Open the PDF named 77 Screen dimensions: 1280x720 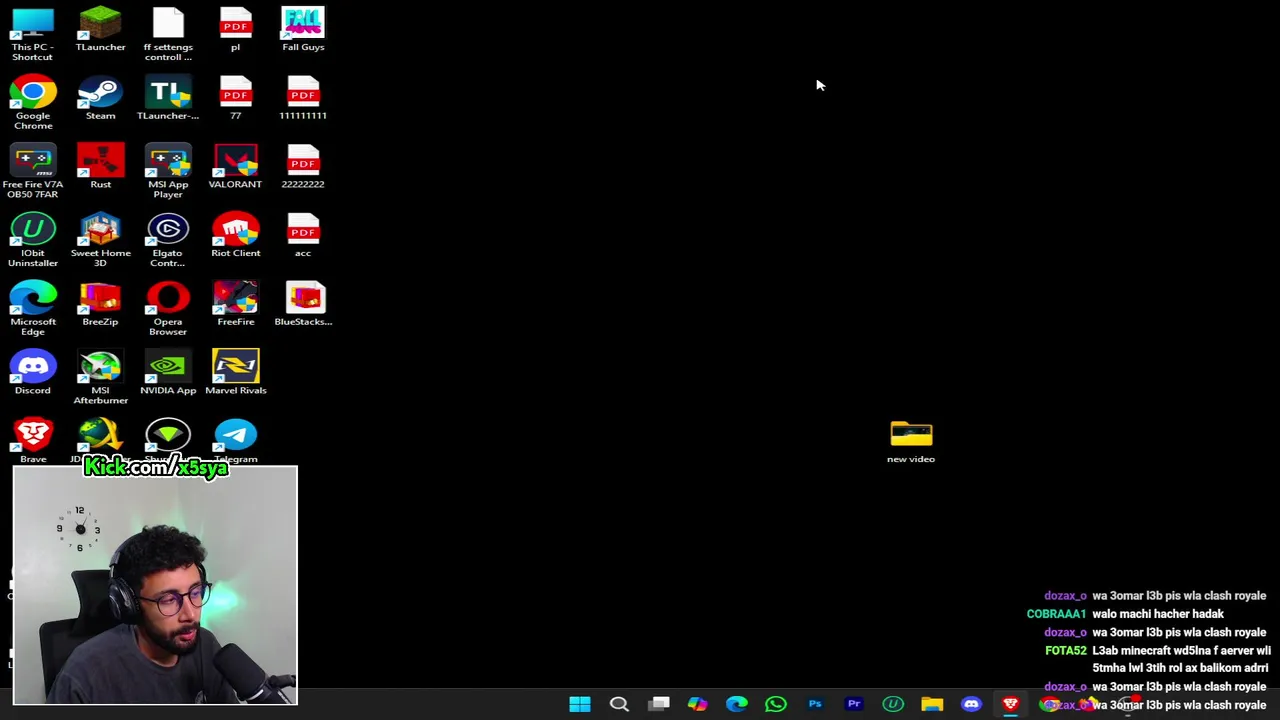coord(236,98)
